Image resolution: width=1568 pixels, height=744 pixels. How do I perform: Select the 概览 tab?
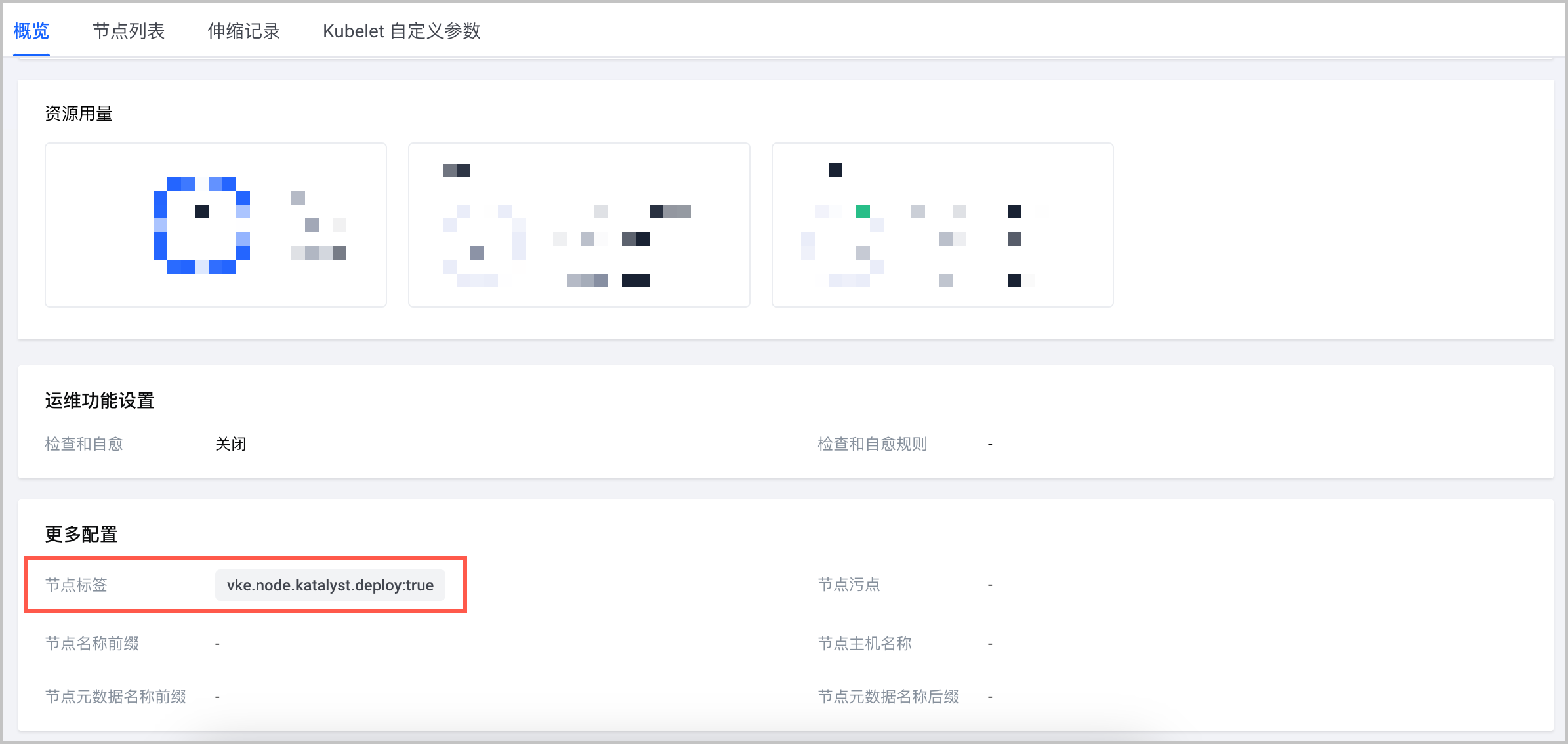[31, 31]
